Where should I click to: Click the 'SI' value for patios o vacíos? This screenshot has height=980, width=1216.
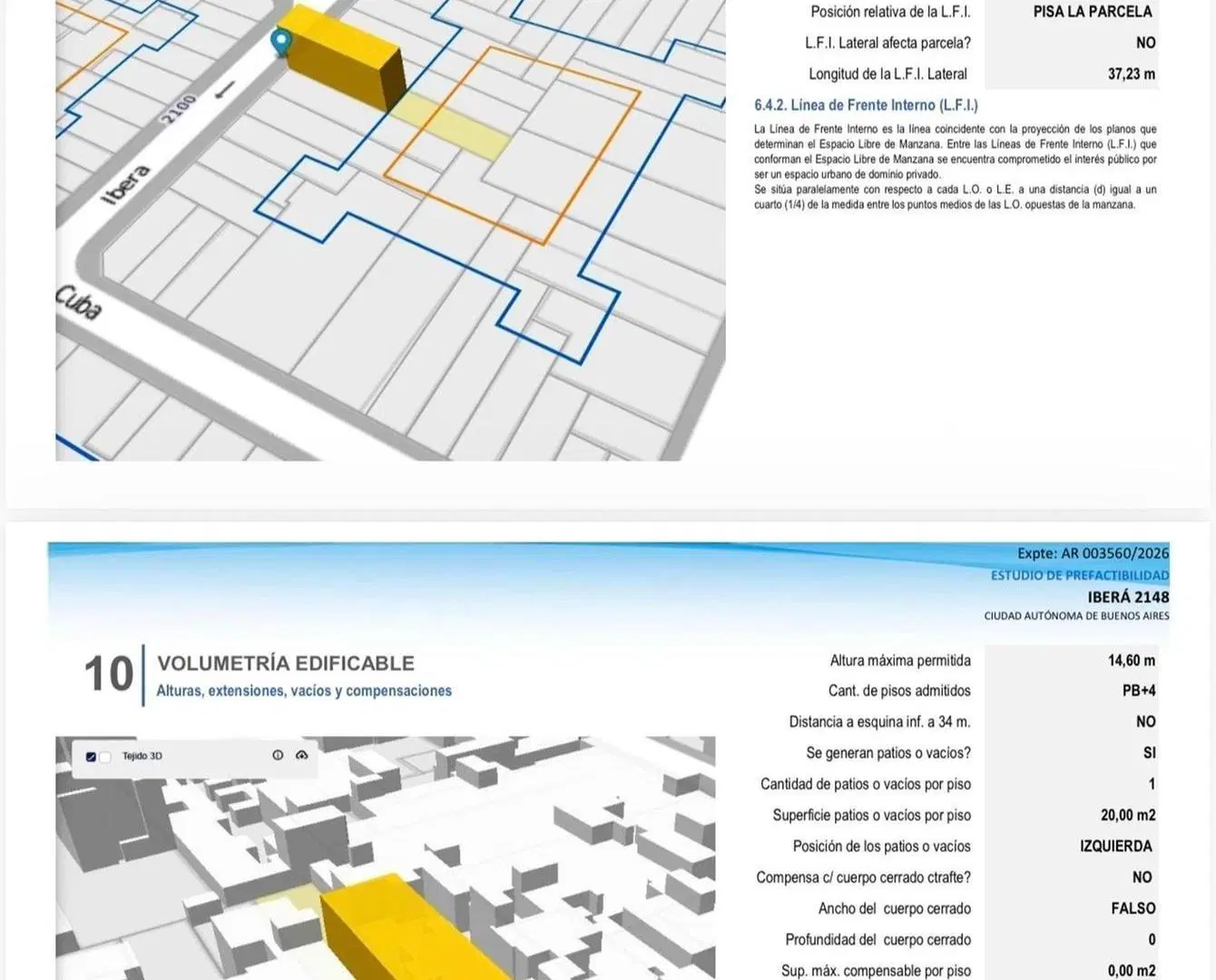[1149, 753]
